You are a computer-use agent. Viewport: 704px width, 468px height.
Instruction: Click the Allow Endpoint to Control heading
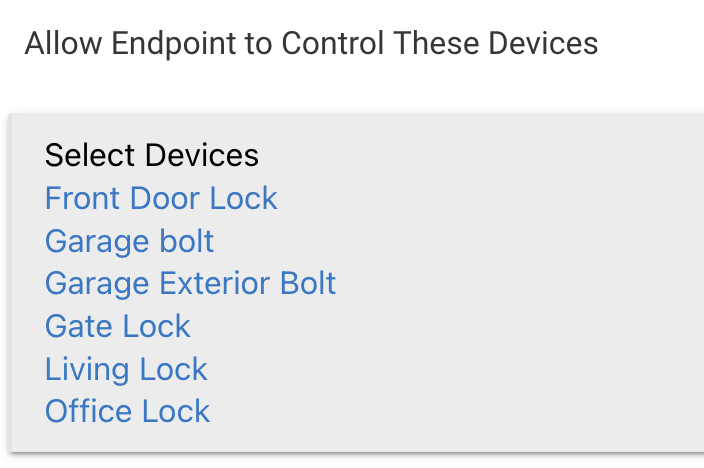pos(311,44)
